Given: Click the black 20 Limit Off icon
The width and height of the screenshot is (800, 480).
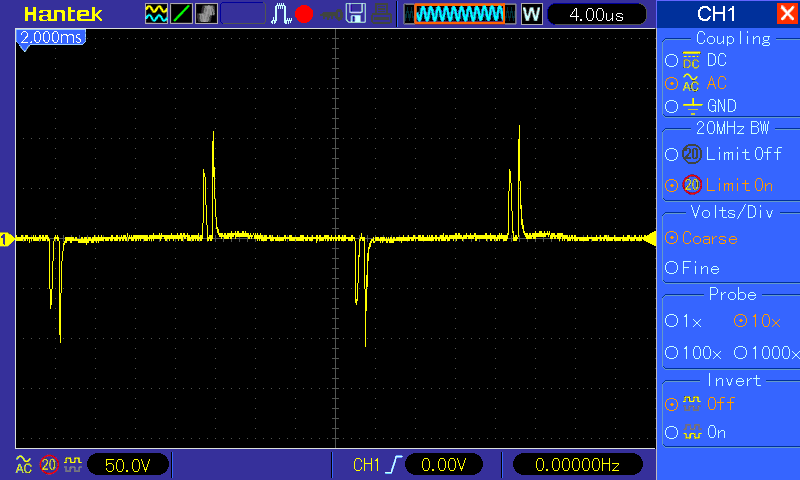Looking at the screenshot, I should point(692,154).
